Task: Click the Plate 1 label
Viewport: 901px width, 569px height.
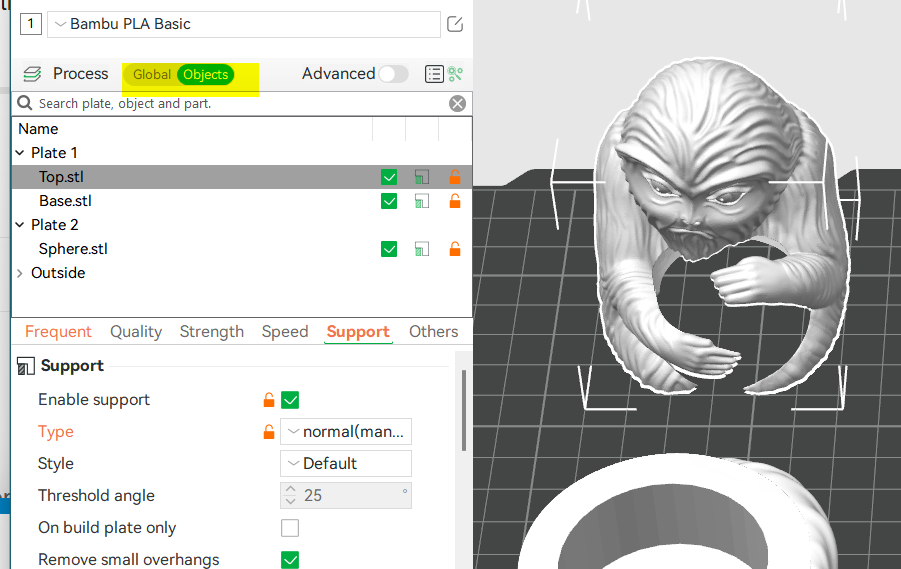Action: [x=54, y=153]
